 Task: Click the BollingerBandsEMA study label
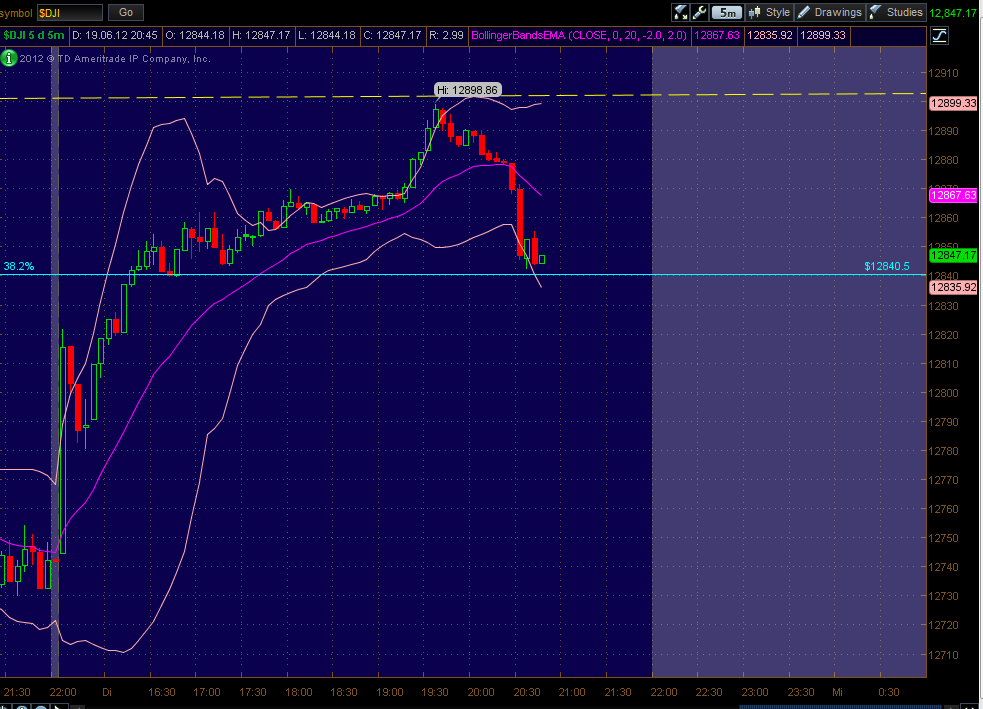pyautogui.click(x=579, y=35)
